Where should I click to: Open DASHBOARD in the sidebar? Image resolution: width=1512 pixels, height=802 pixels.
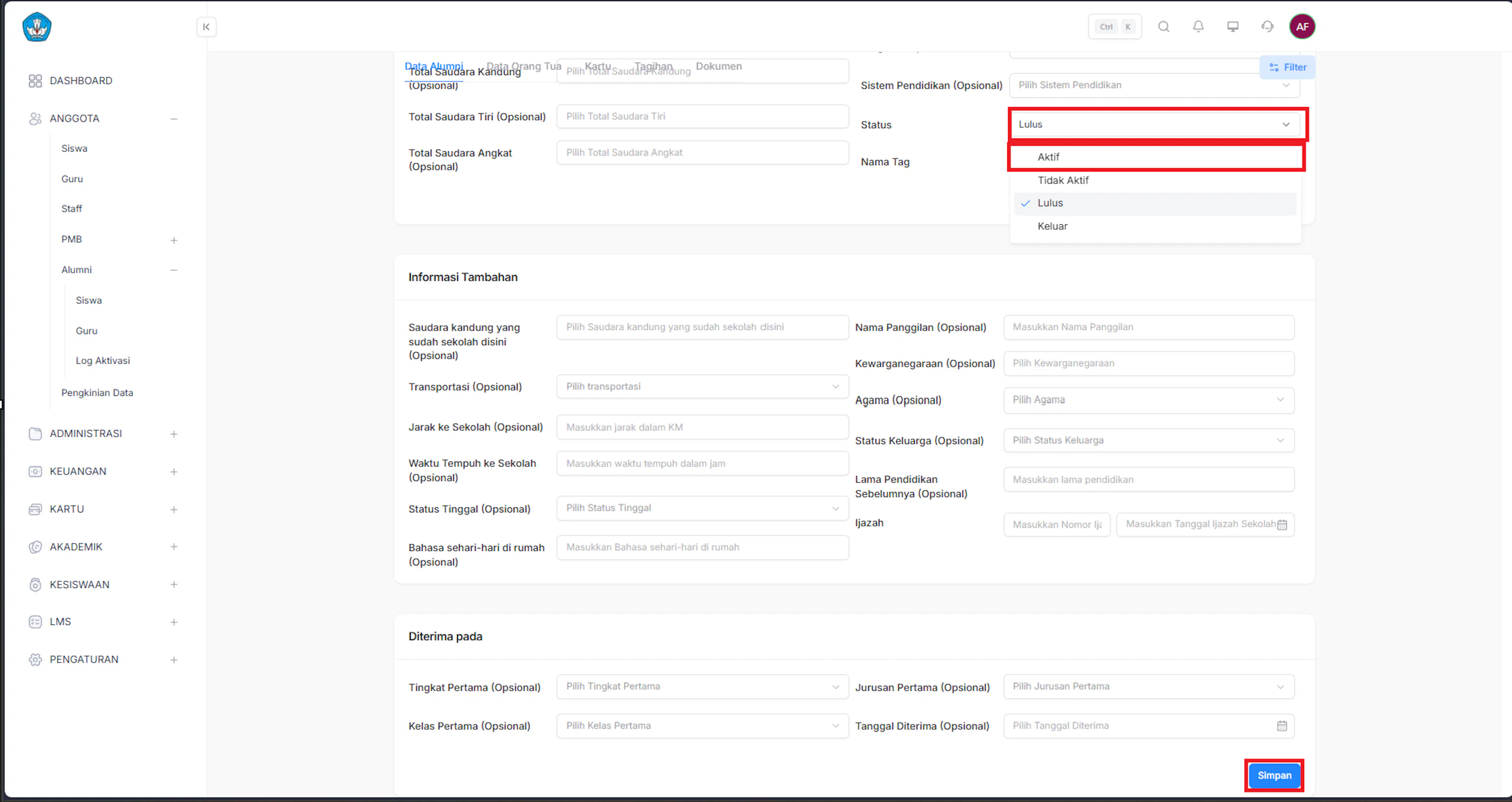point(81,80)
